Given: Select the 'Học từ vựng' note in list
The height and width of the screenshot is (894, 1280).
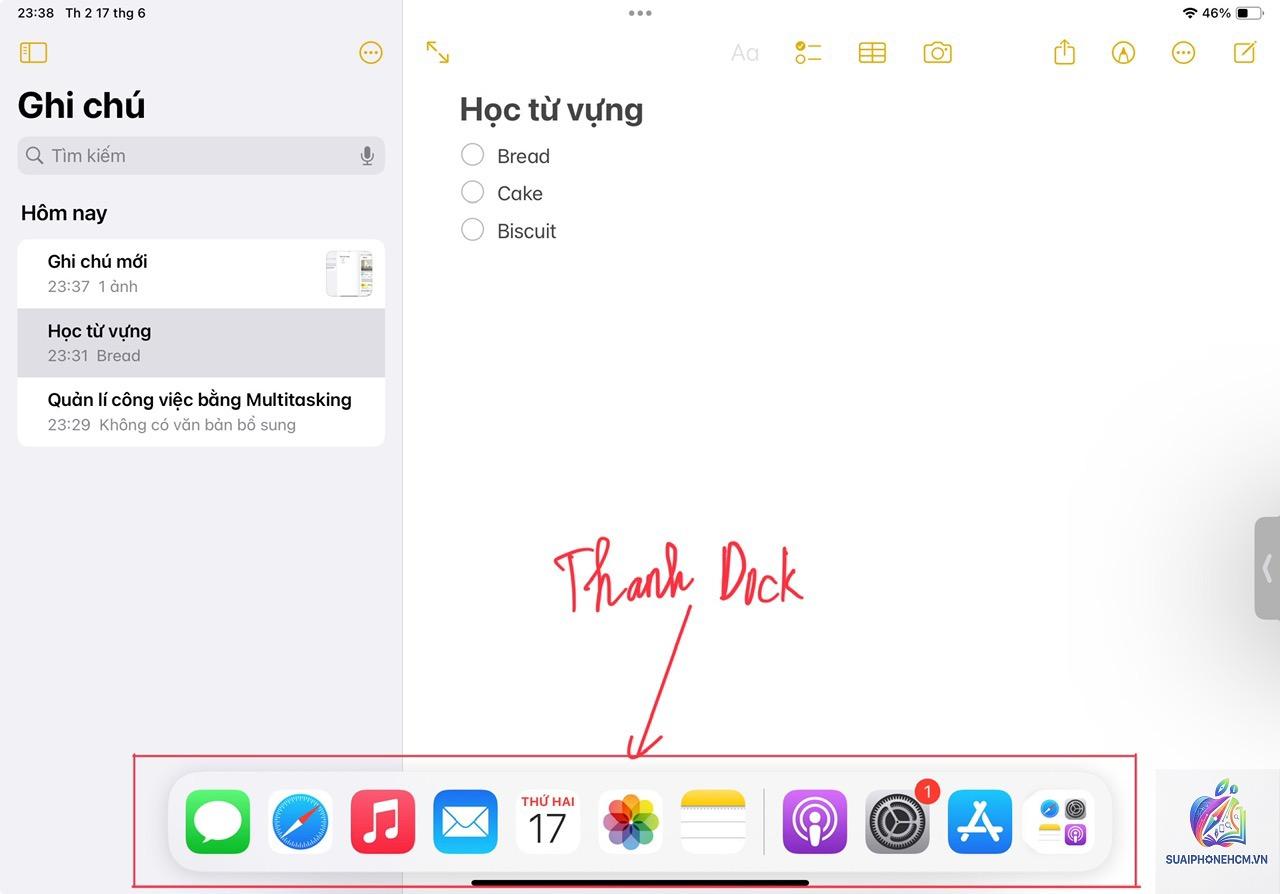Looking at the screenshot, I should click(201, 343).
